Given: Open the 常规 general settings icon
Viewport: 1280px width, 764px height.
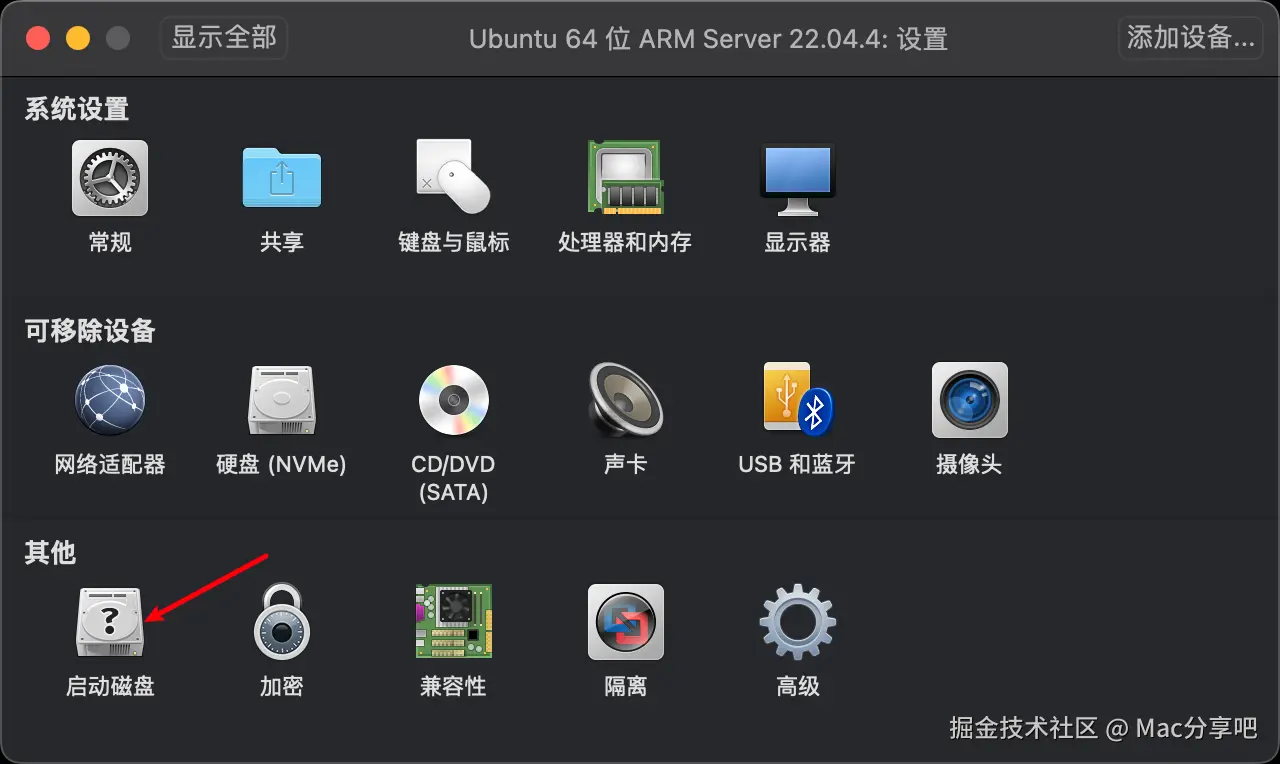Looking at the screenshot, I should [110, 178].
